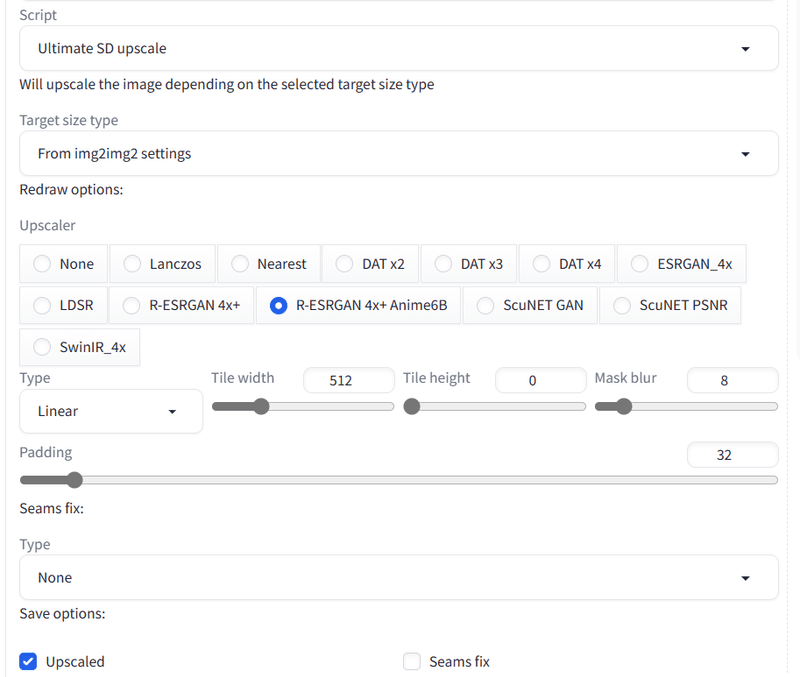Uncheck the Upscaled save option
Viewport: 800px width, 677px height.
coord(27,661)
